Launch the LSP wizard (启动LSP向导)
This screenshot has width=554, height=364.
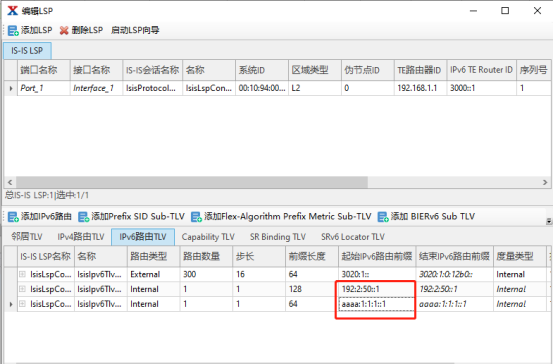(135, 30)
